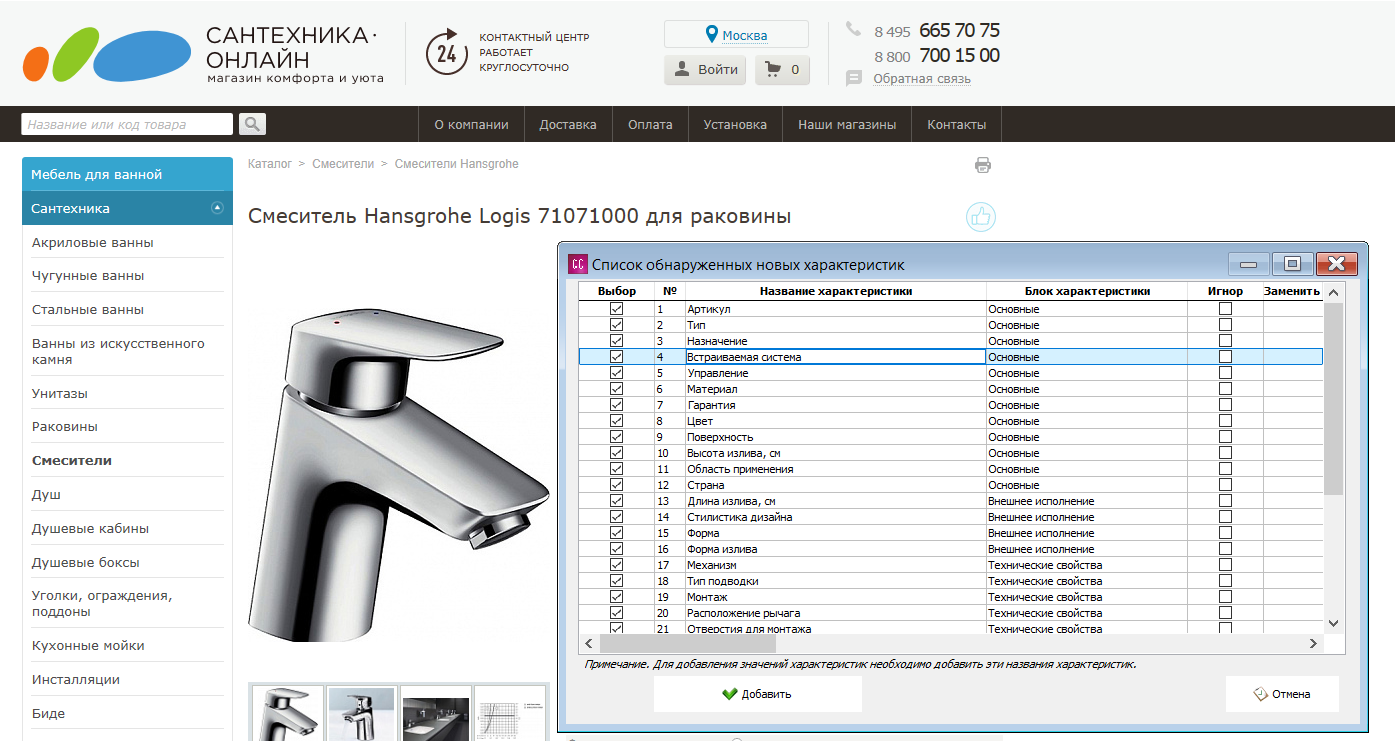Select the Расположение рычага row
Image resolution: width=1395 pixels, height=741 pixels.
point(950,613)
